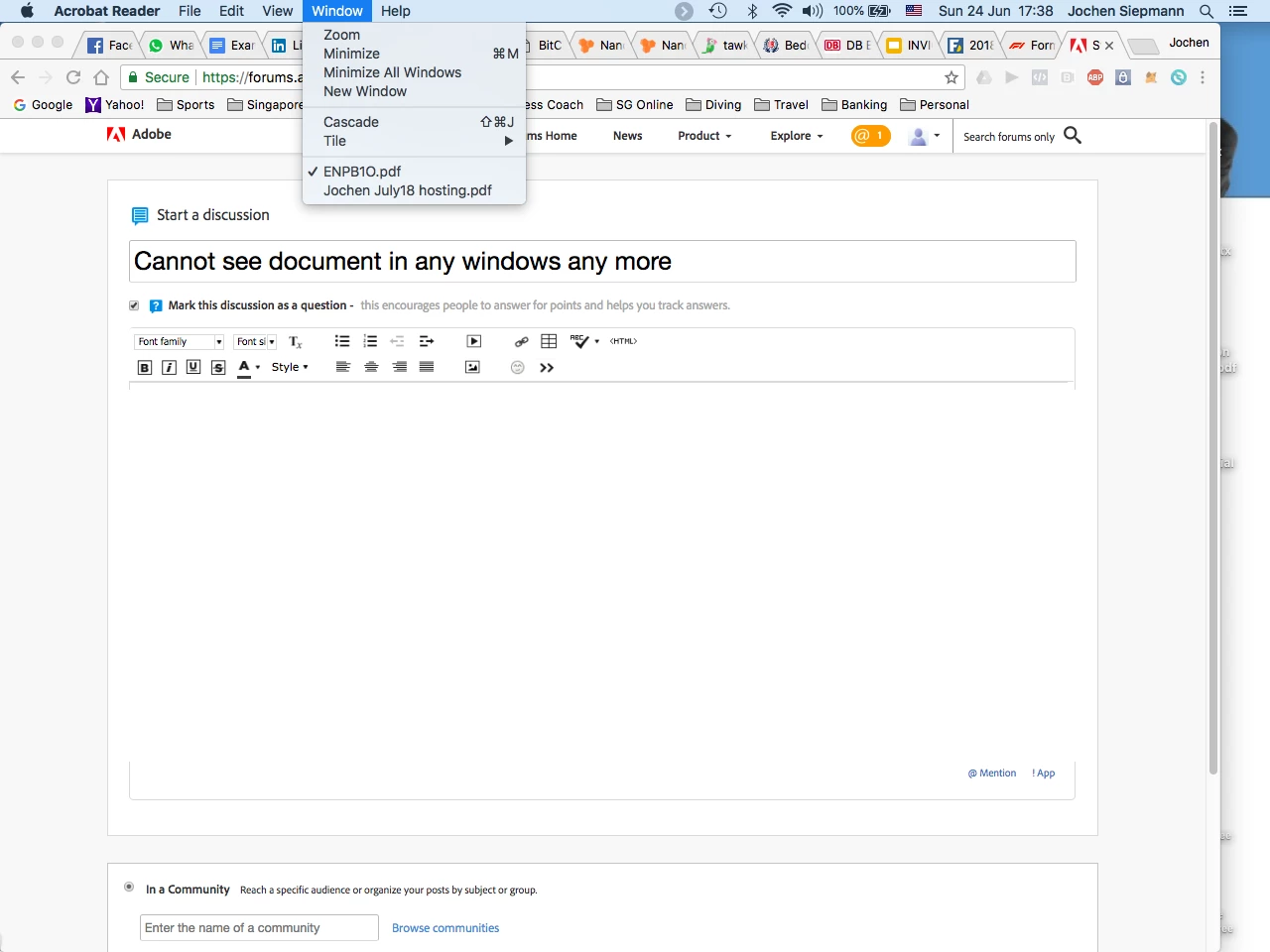The height and width of the screenshot is (952, 1270).
Task: Reload the browser page
Action: click(x=73, y=77)
